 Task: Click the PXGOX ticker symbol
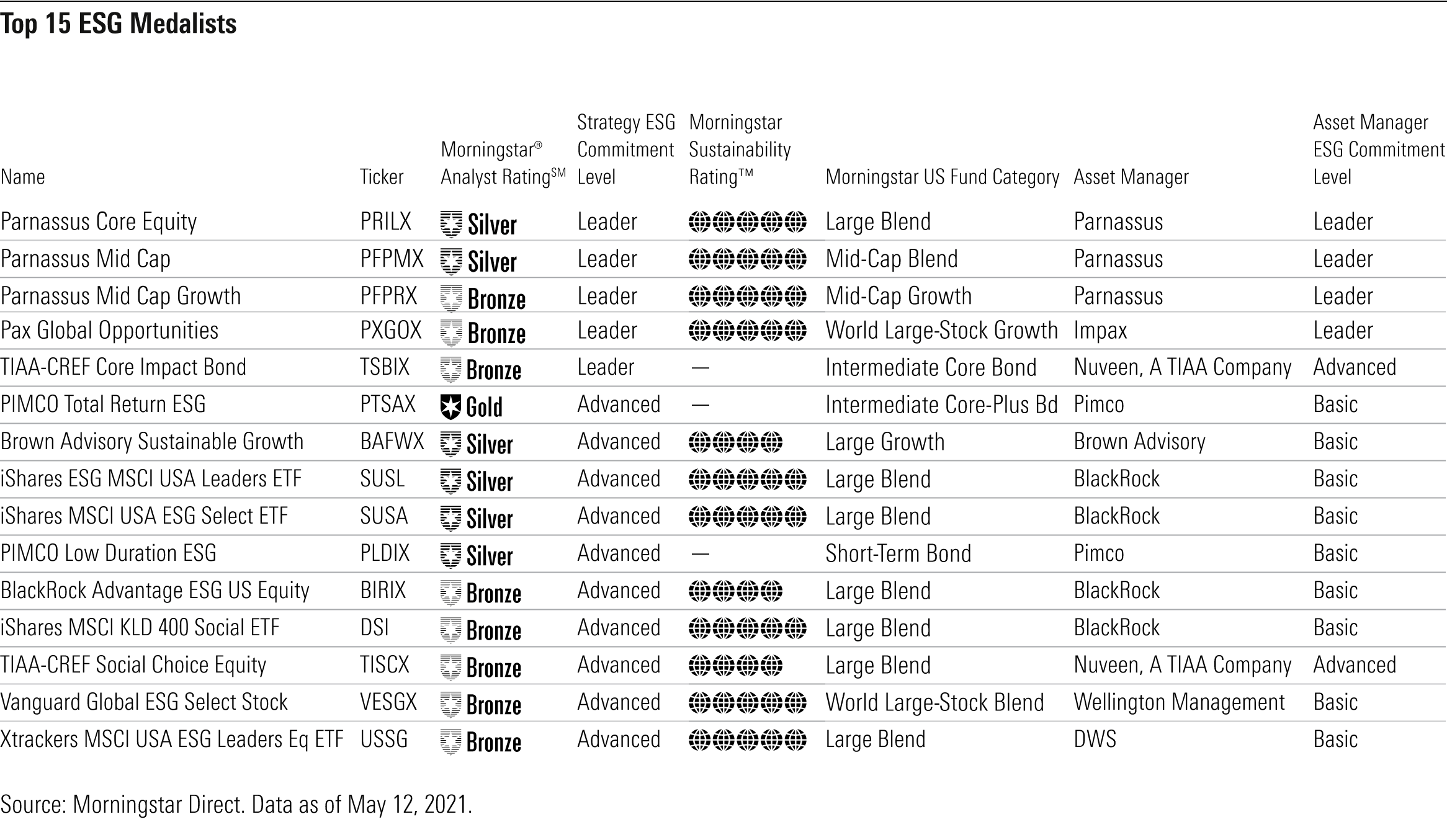(x=390, y=331)
